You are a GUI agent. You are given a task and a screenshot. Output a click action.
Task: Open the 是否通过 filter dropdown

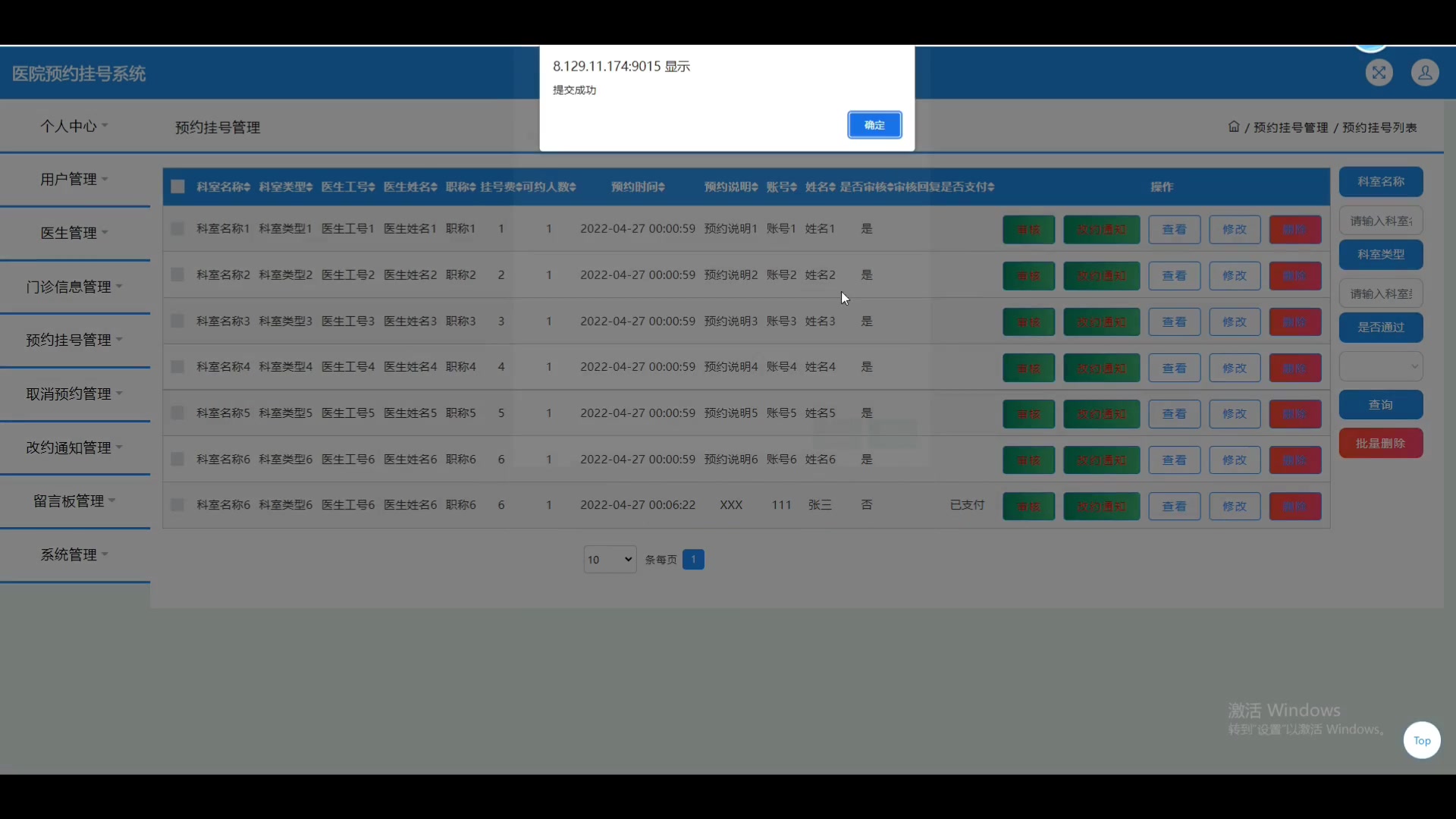(x=1381, y=366)
